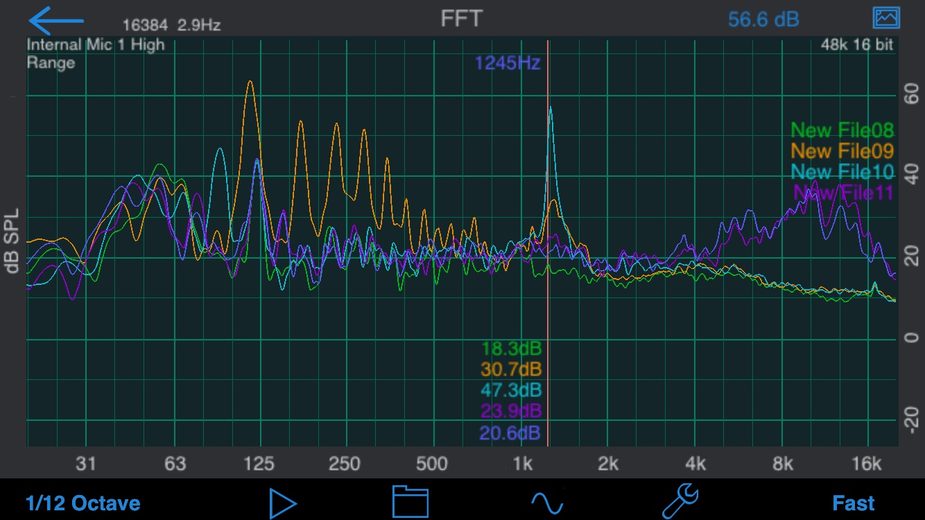
Task: Tap the orange 30.7dB cursor value
Action: tap(511, 369)
